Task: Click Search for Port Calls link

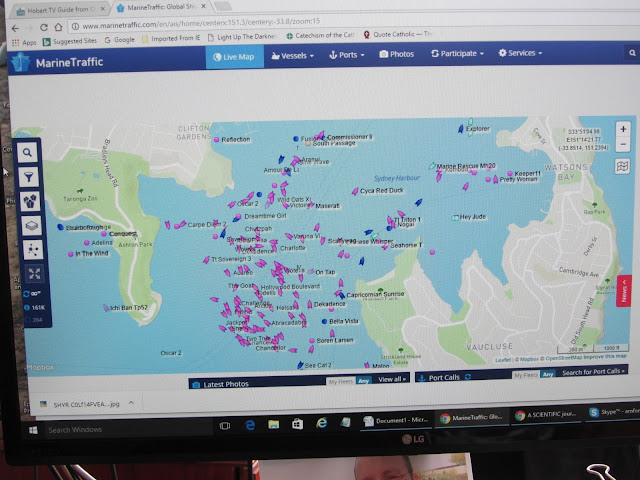Action: pos(593,372)
